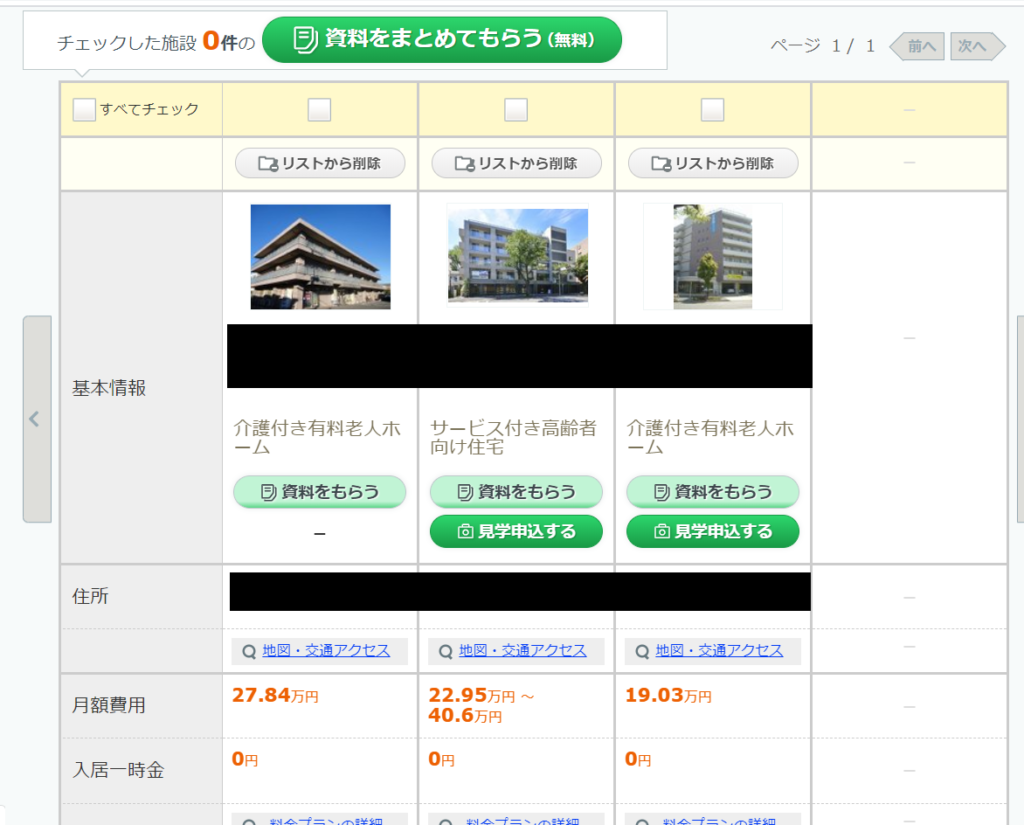Click the サービス付き高齢者向け住宅 facility type text
The height and width of the screenshot is (825, 1024).
point(513,438)
